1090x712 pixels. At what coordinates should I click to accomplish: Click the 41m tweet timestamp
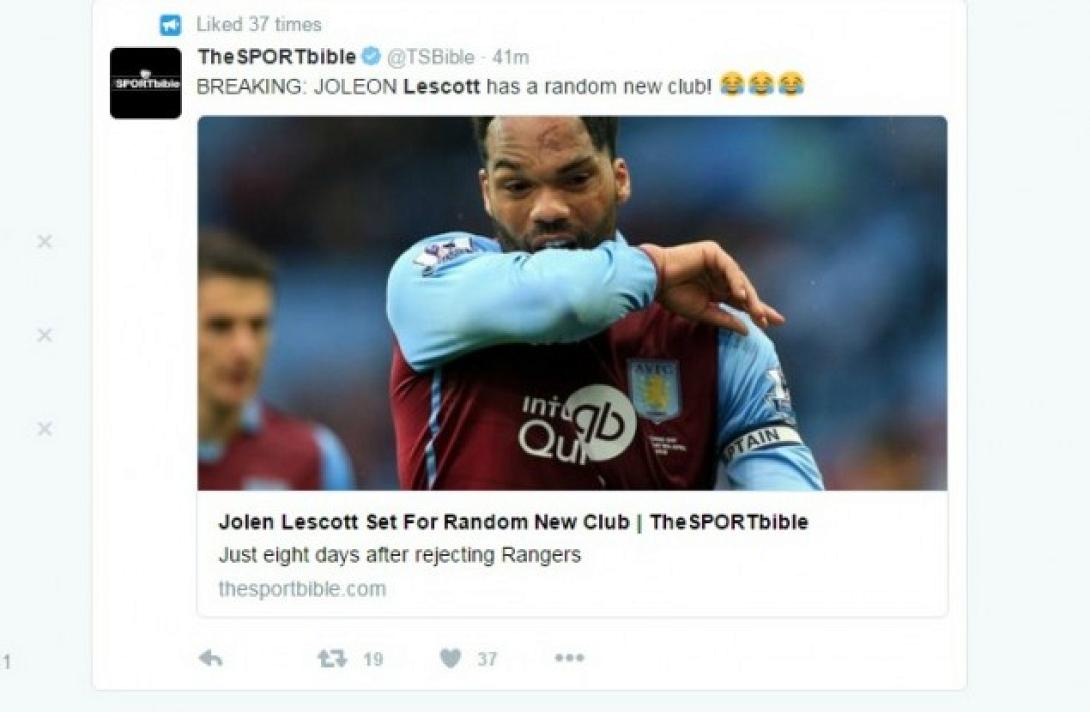[x=511, y=57]
